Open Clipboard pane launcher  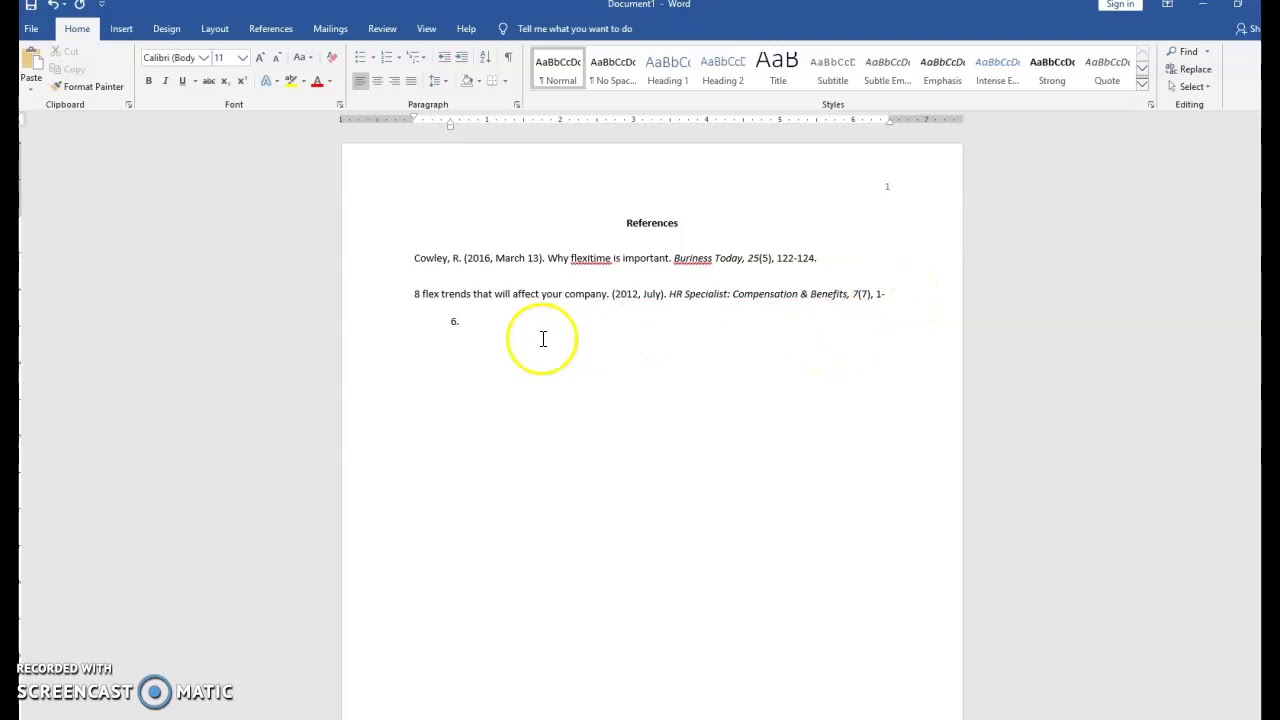click(128, 104)
